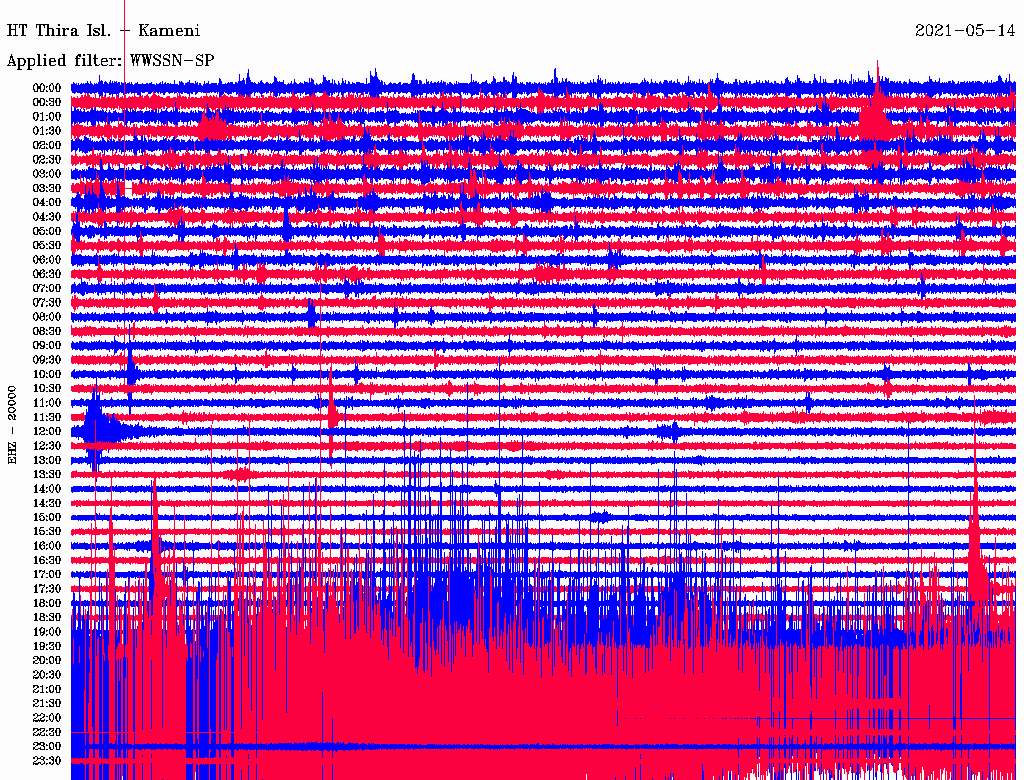
Task: Select the 15:00 time row label
Action: tap(47, 517)
